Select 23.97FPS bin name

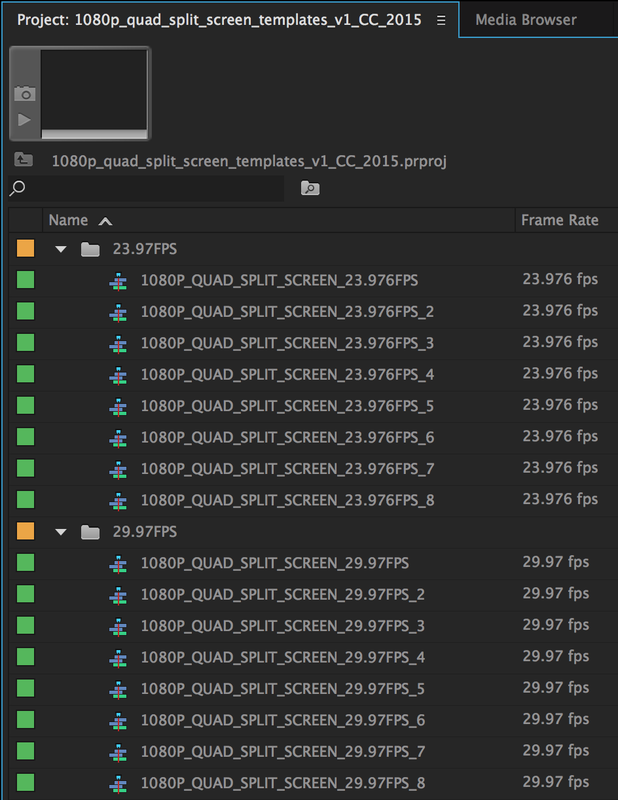(145, 249)
